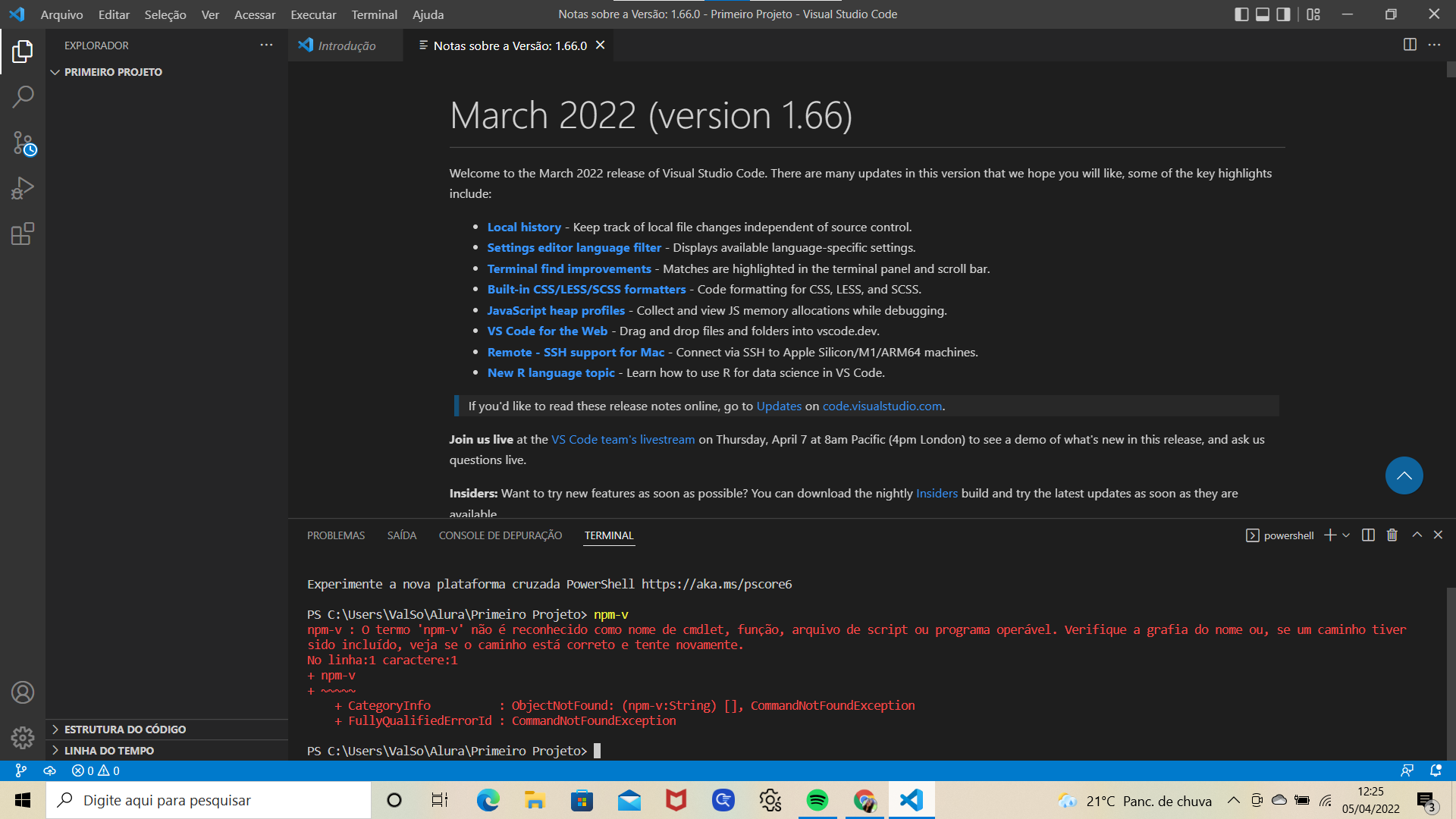Open Settings editor language filter link

tap(574, 247)
